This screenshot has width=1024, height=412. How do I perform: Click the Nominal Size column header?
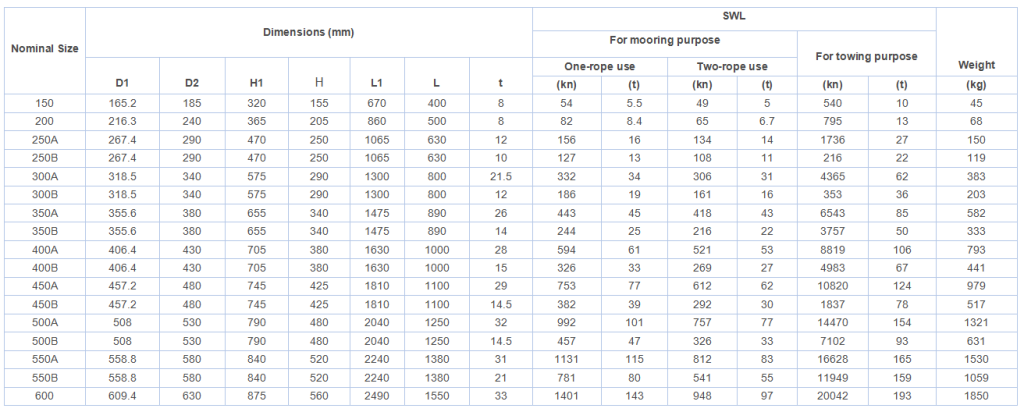[45, 49]
